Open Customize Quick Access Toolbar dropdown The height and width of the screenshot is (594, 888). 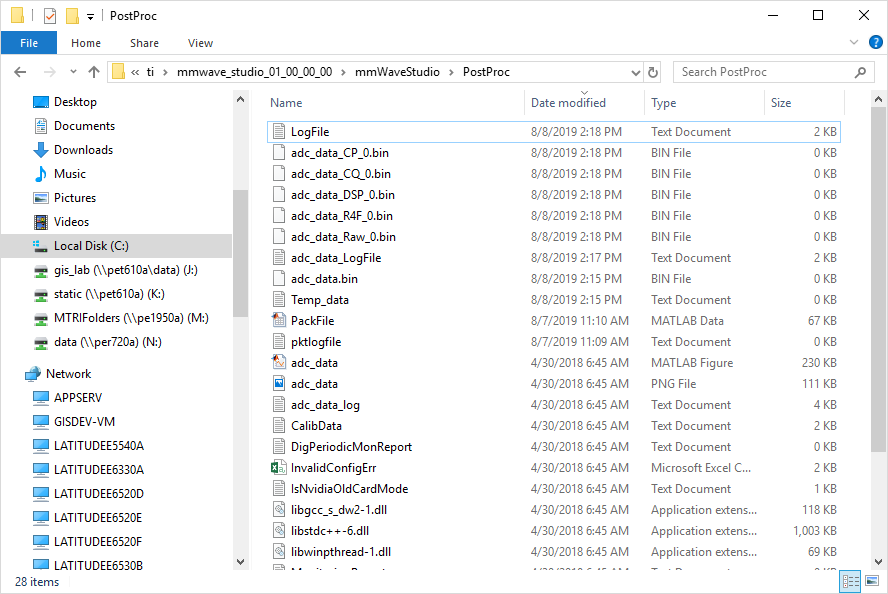(x=90, y=16)
